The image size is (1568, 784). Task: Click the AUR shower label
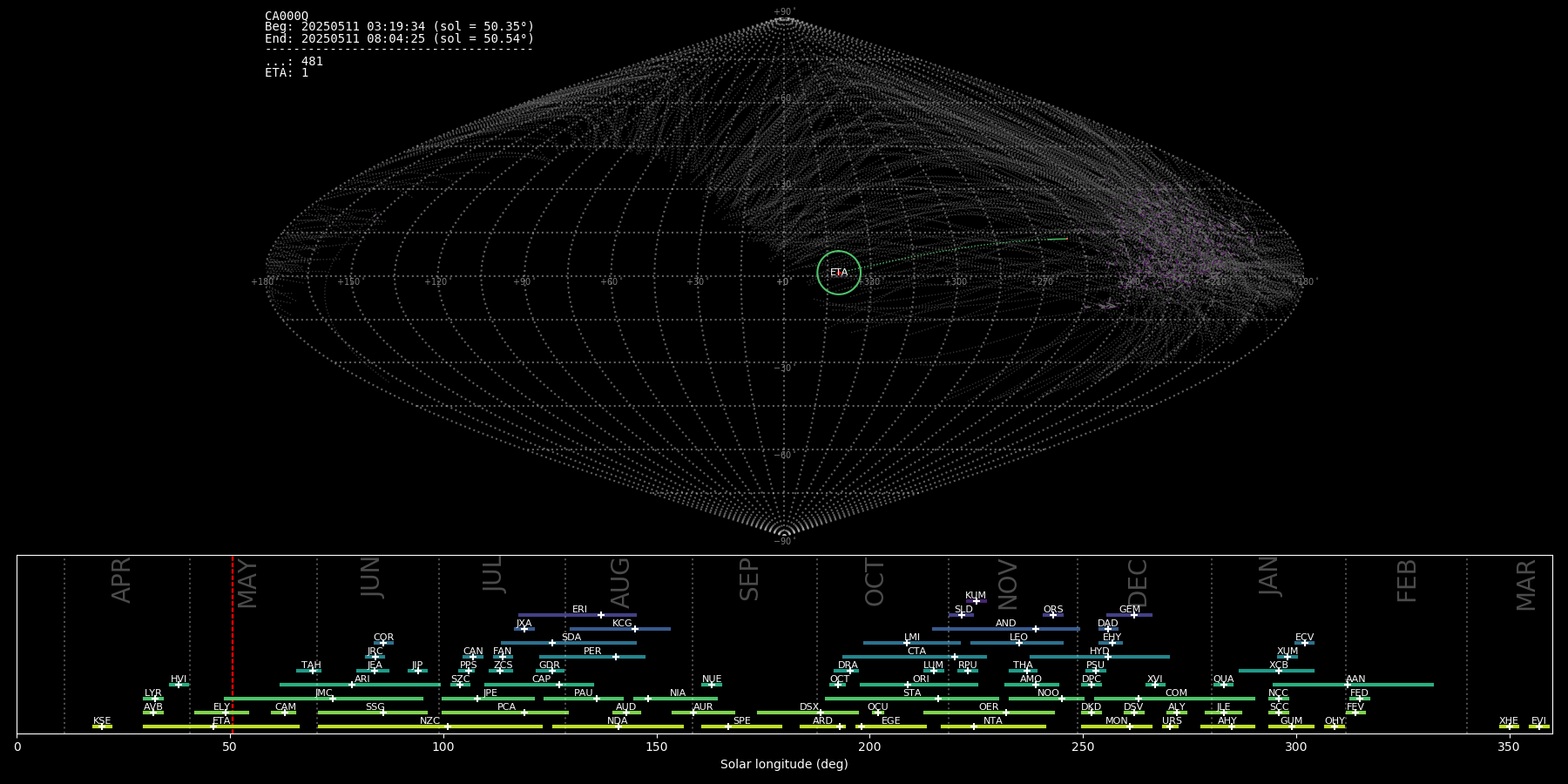(703, 707)
